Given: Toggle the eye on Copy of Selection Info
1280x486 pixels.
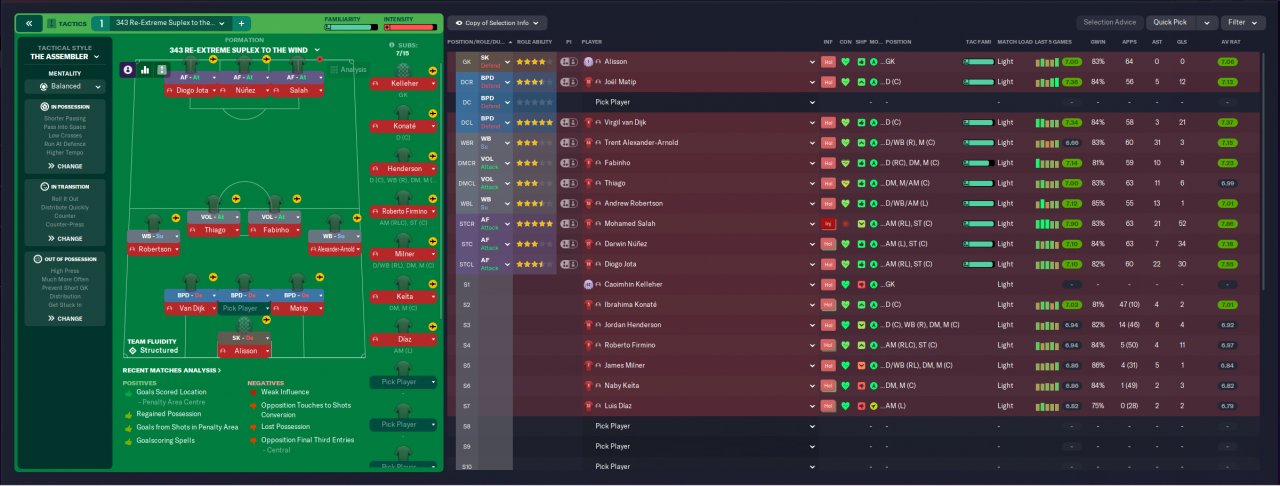Looking at the screenshot, I should click(456, 22).
